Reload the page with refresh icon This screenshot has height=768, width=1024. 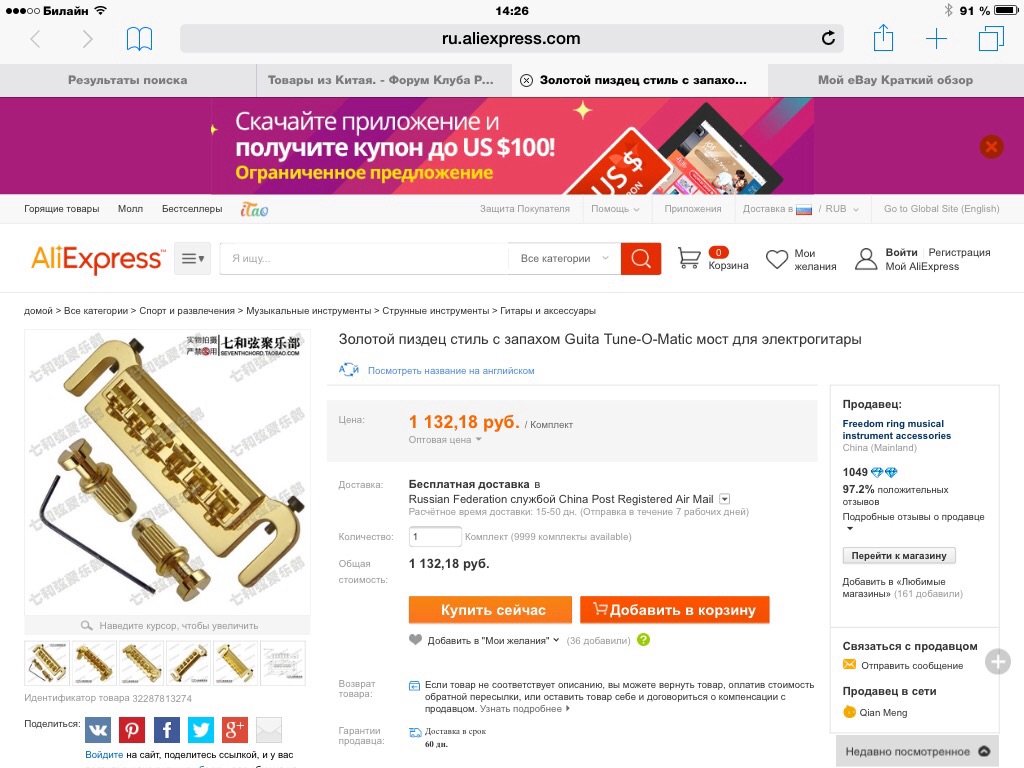coord(828,39)
